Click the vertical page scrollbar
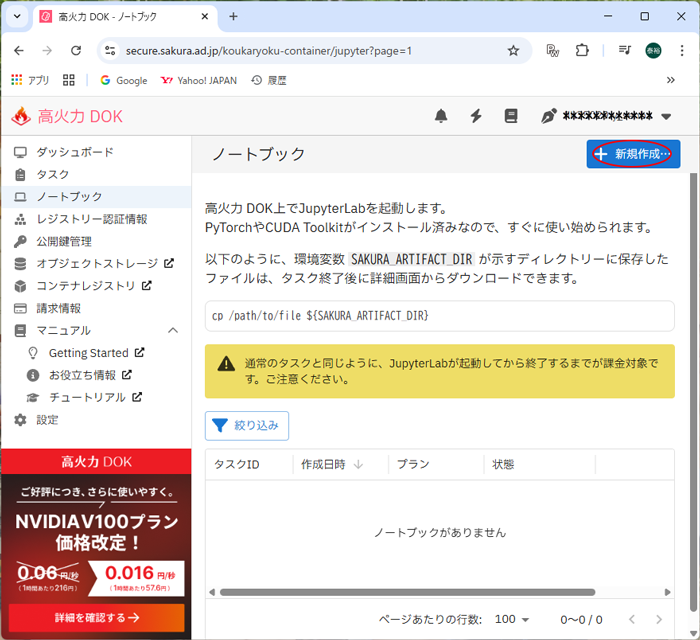 [693, 393]
